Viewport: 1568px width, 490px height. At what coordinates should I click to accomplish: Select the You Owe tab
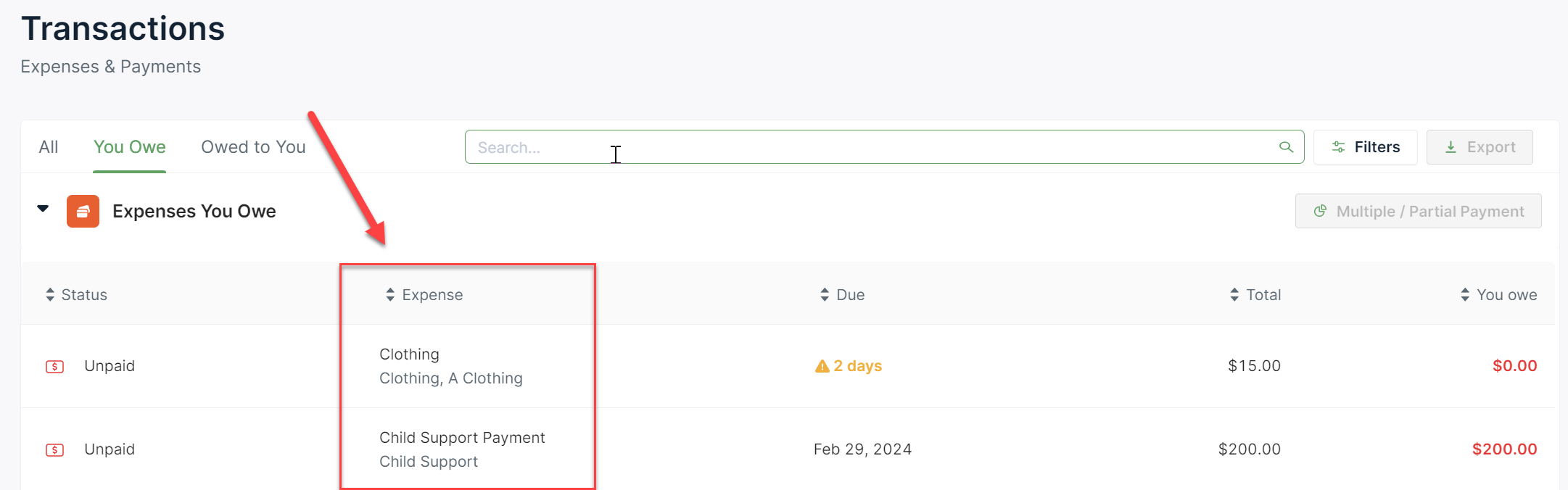coord(130,147)
